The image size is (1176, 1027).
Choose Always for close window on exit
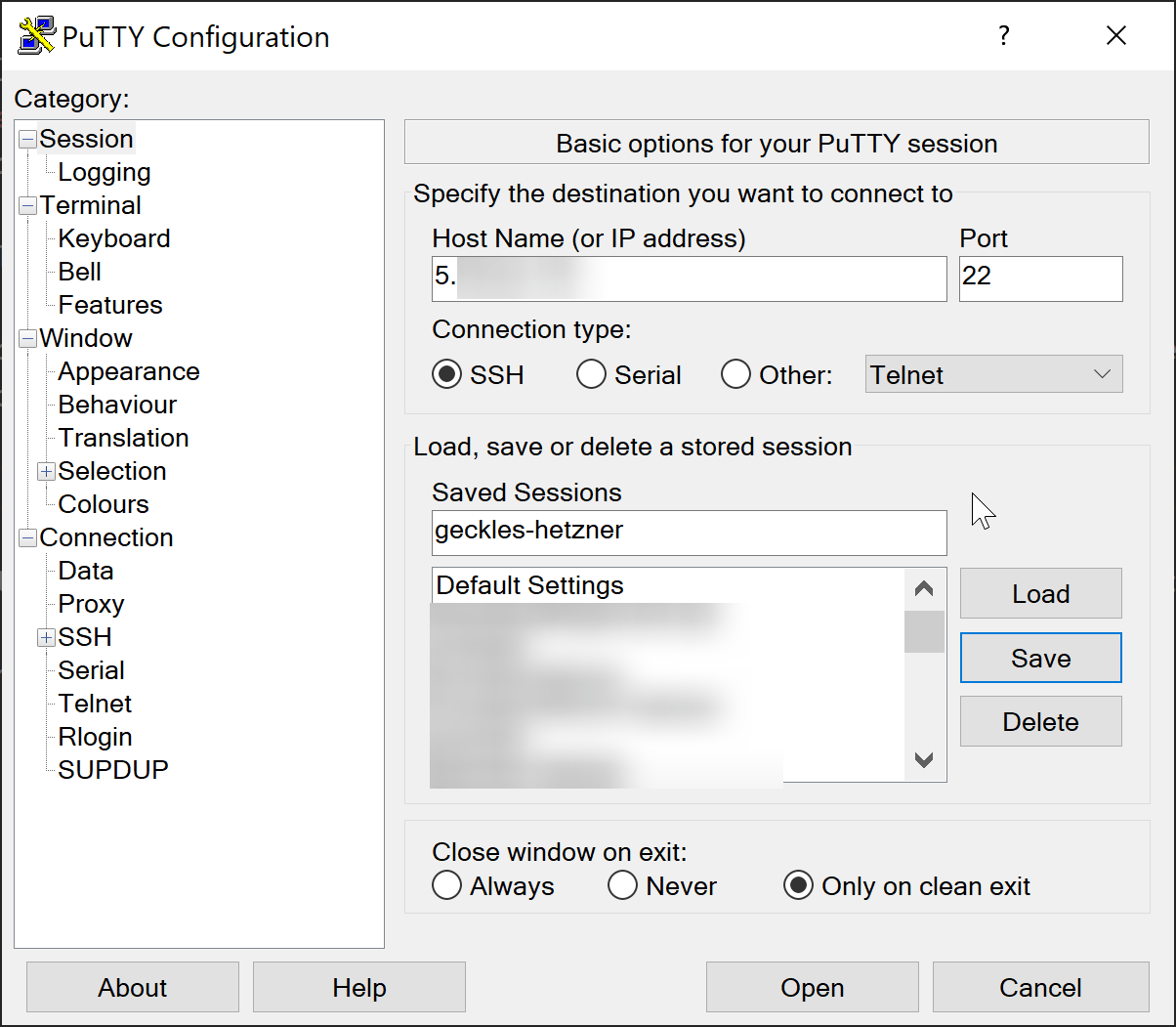pyautogui.click(x=446, y=885)
